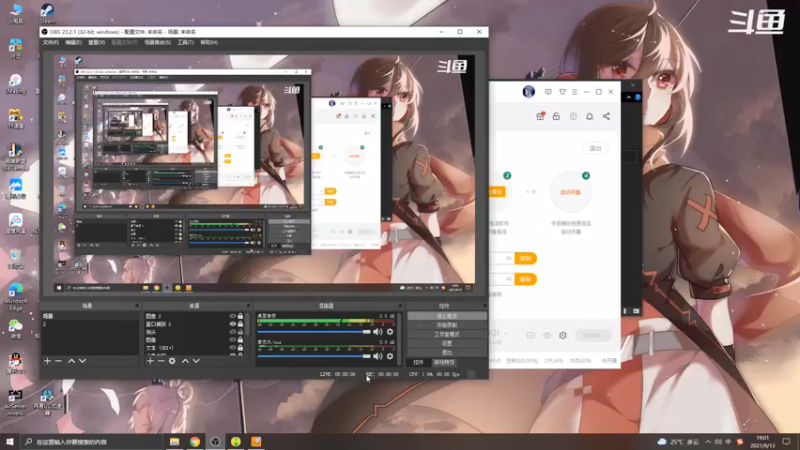
Task: Toggle lock on 窗口捕获 2 source
Action: click(240, 324)
